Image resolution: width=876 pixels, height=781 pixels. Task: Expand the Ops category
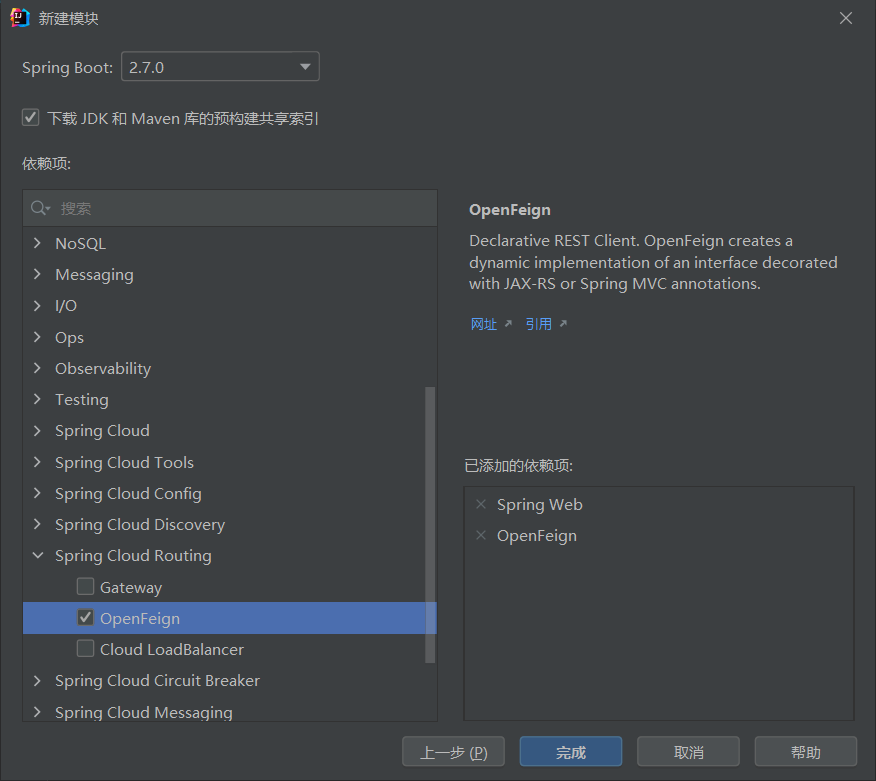[37, 337]
